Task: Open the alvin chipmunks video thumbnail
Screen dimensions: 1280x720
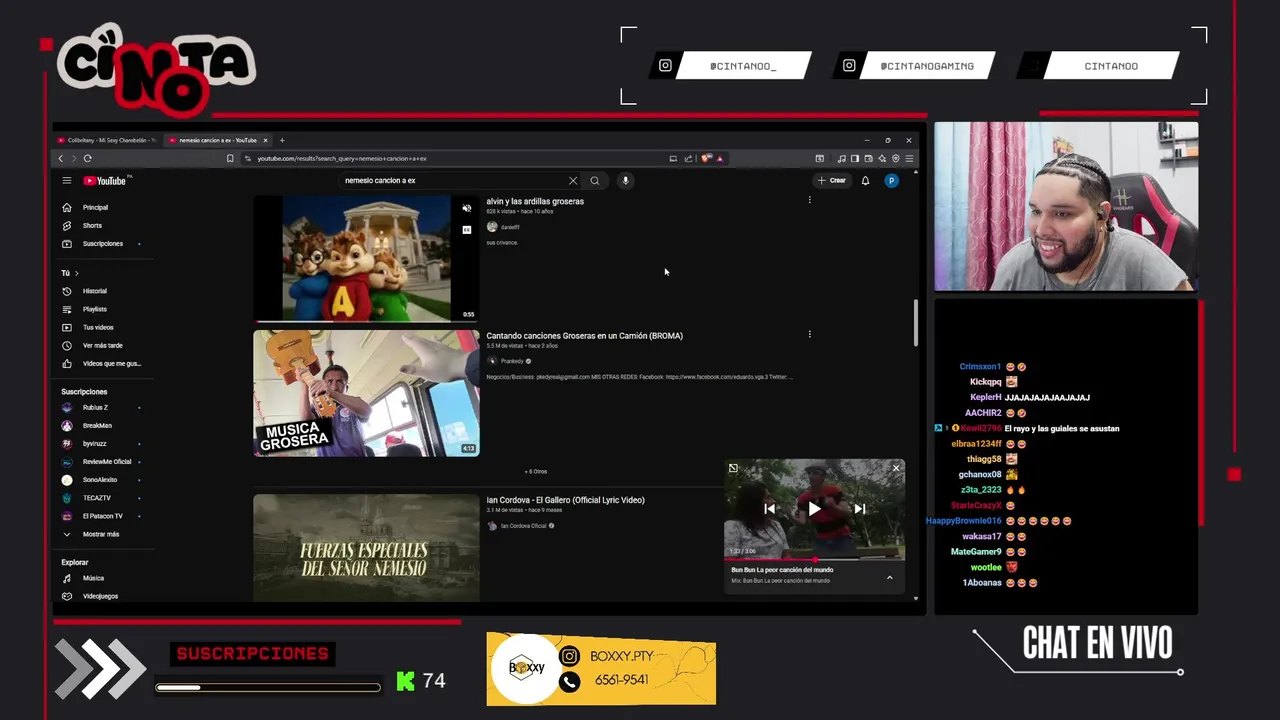Action: 366,258
